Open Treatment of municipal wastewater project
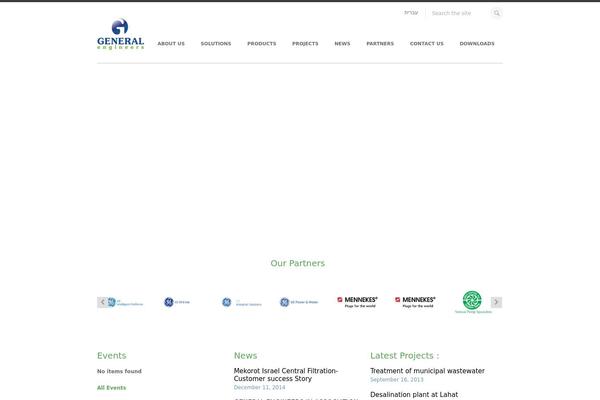This screenshot has width=600, height=400. pos(427,371)
